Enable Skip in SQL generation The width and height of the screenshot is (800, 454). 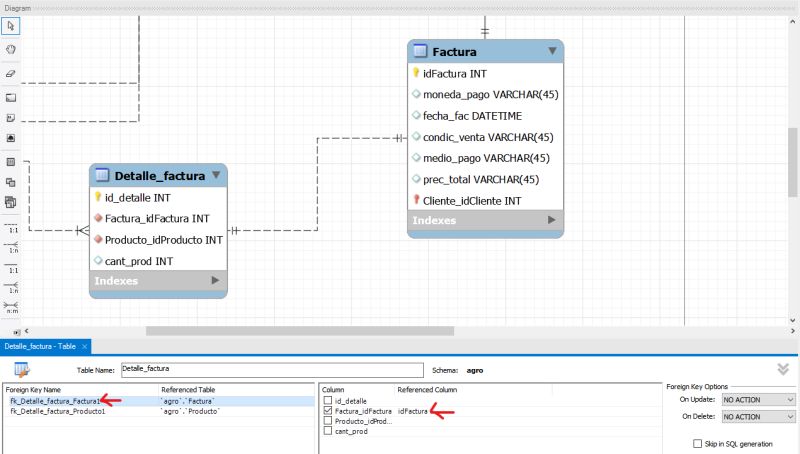[697, 443]
